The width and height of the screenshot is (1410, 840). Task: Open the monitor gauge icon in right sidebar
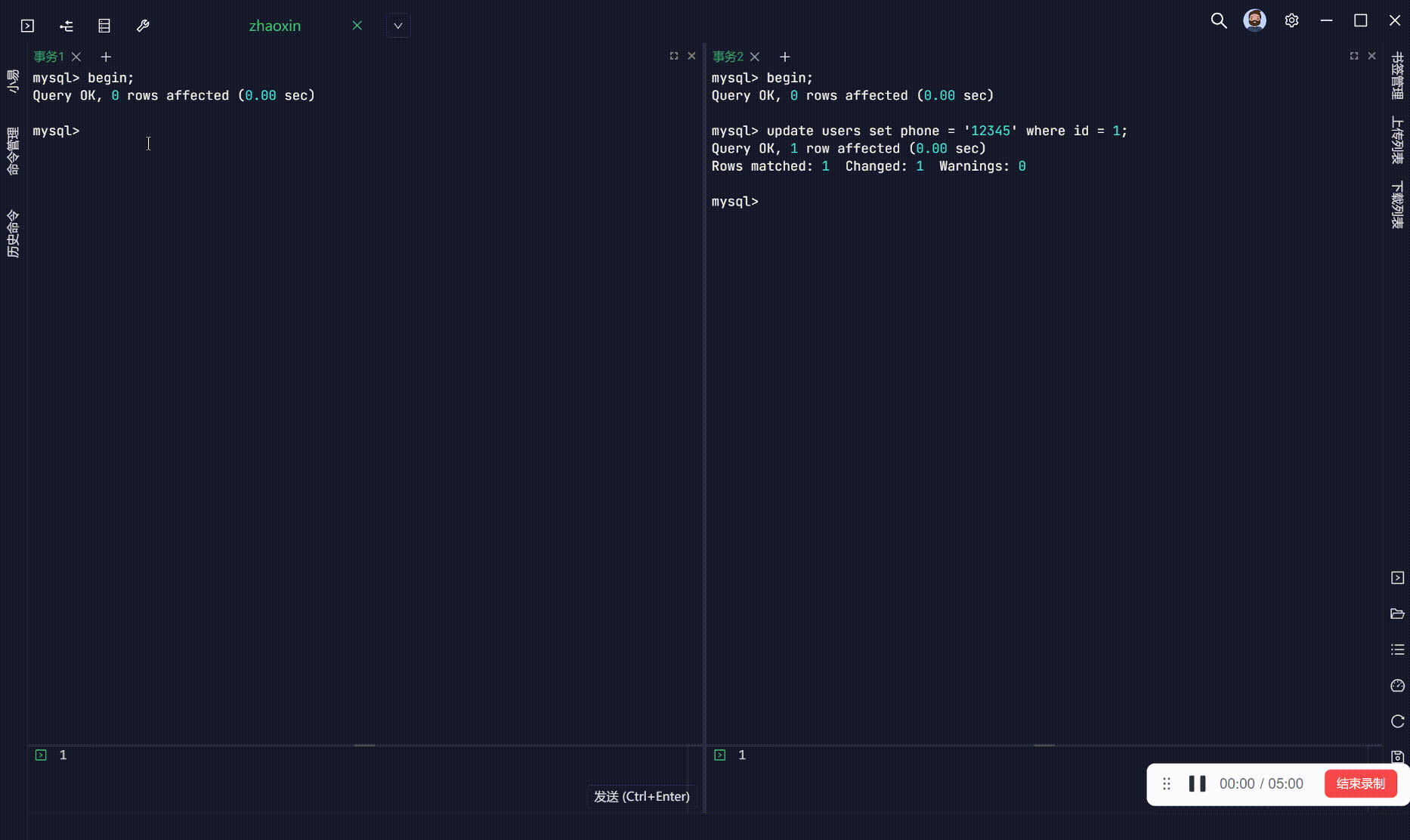[x=1397, y=686]
